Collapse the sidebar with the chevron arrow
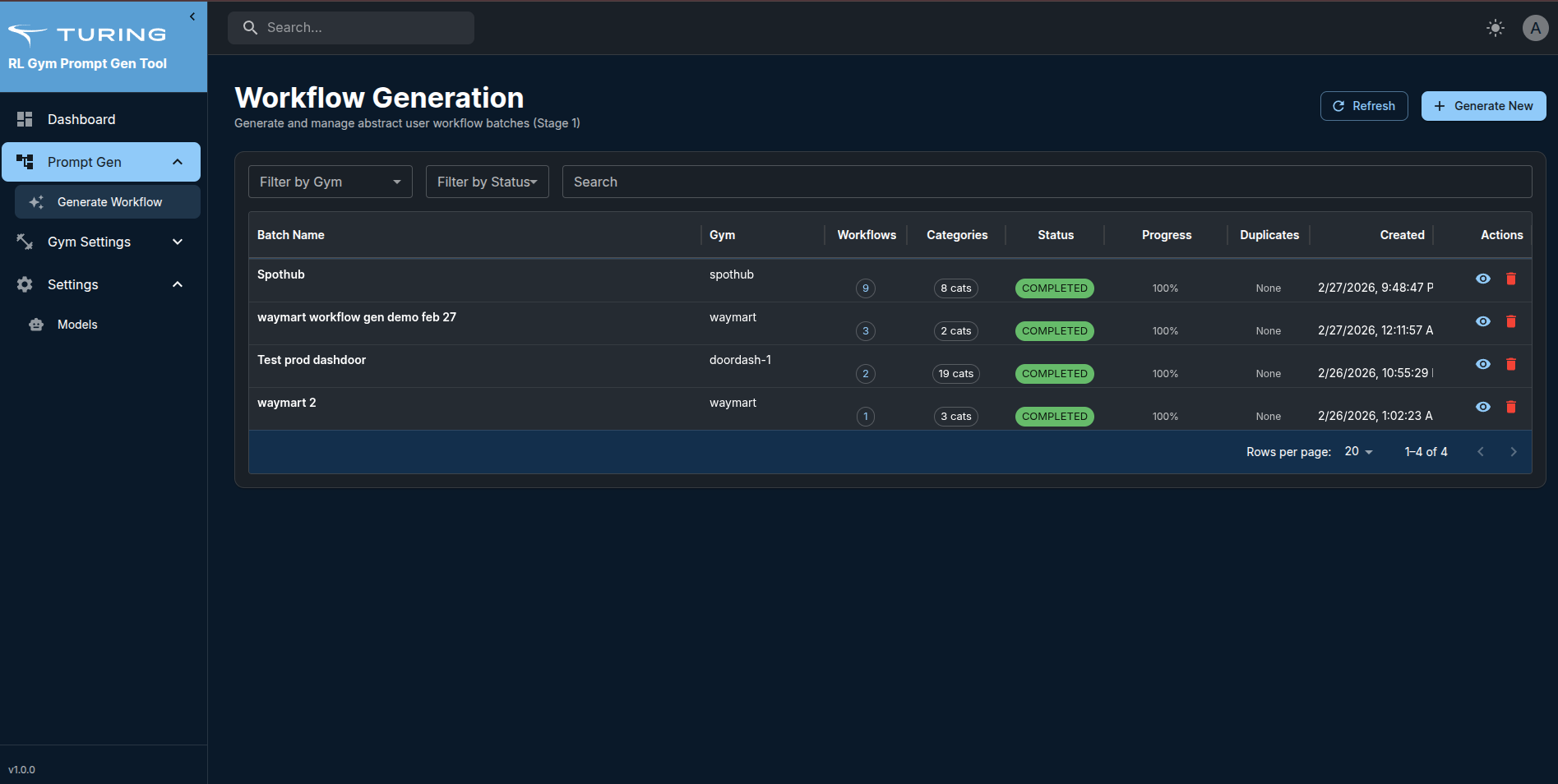This screenshot has height=784, width=1558. (192, 16)
